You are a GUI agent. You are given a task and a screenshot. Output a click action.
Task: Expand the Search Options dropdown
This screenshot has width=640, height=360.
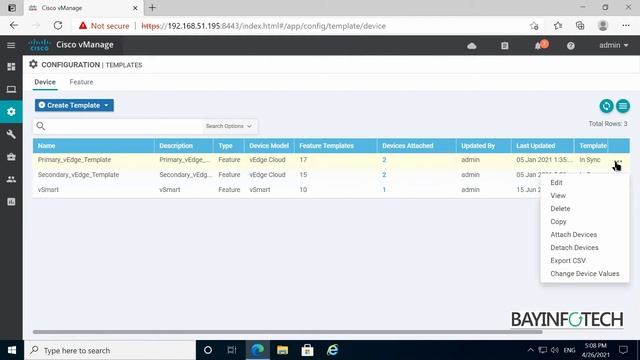pos(229,126)
